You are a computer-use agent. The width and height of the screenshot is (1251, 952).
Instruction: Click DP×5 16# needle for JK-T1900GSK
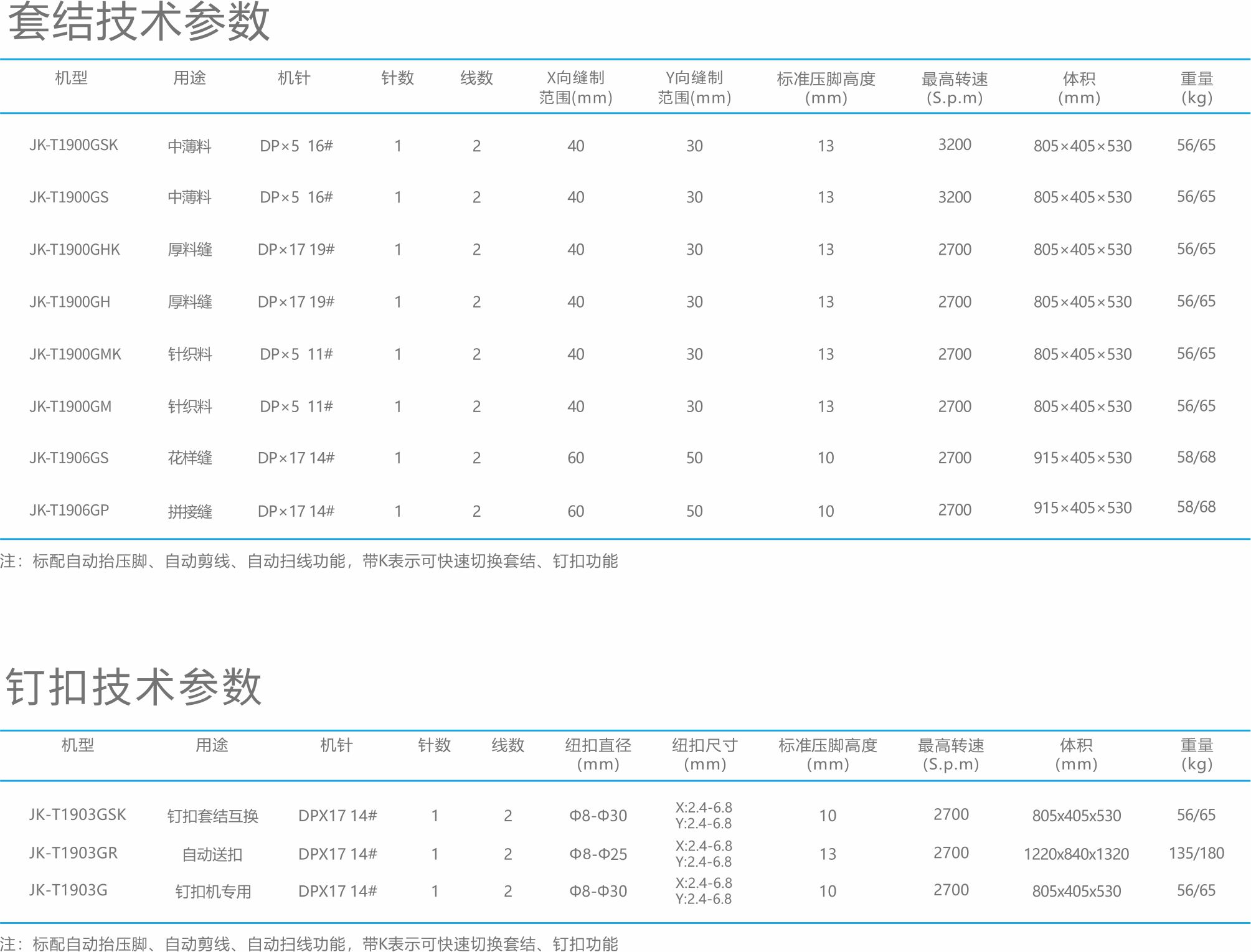coord(296,146)
